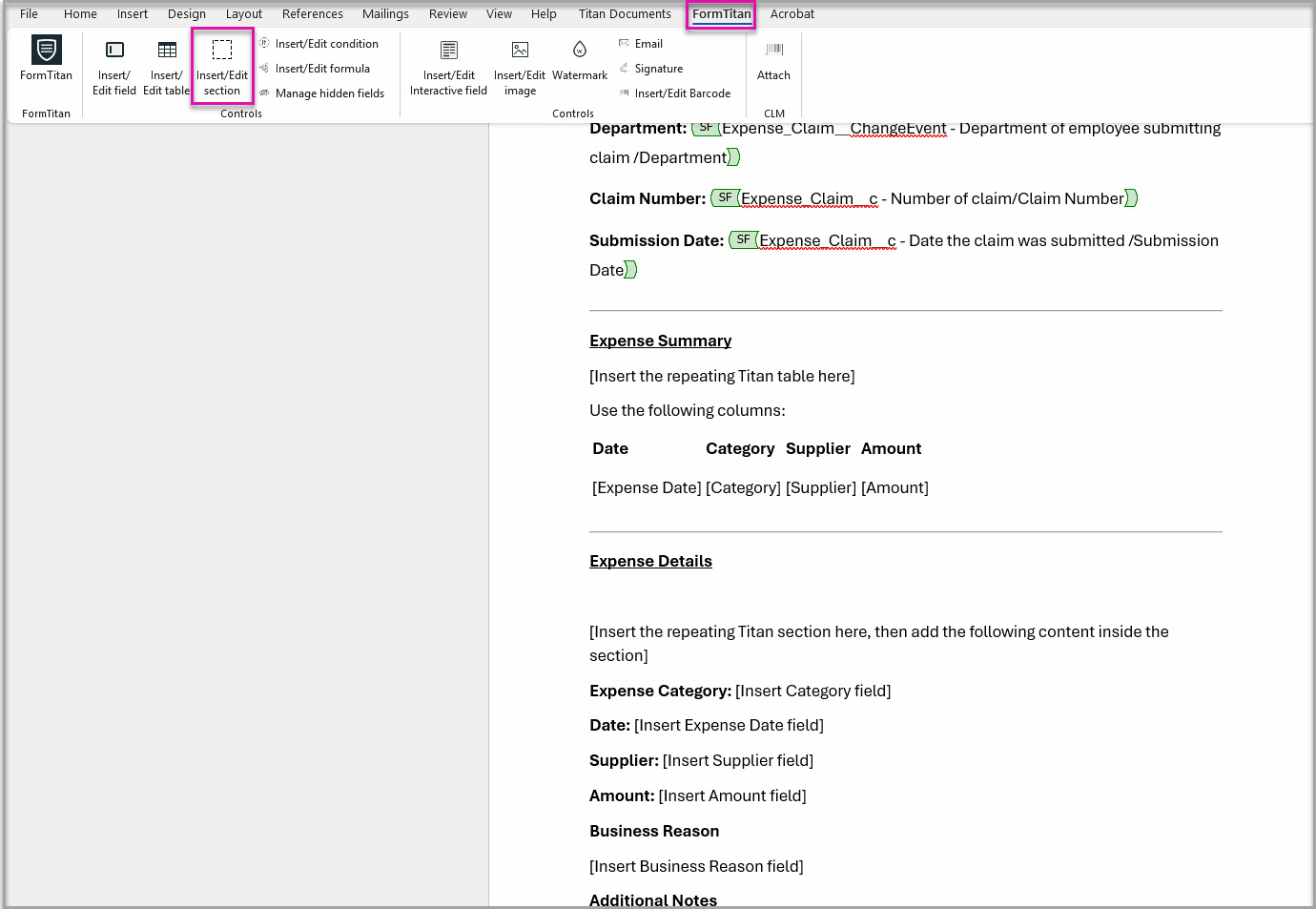Click '[Insert the repeating Titan table here]' text
The height and width of the screenshot is (909, 1316).
pos(722,376)
